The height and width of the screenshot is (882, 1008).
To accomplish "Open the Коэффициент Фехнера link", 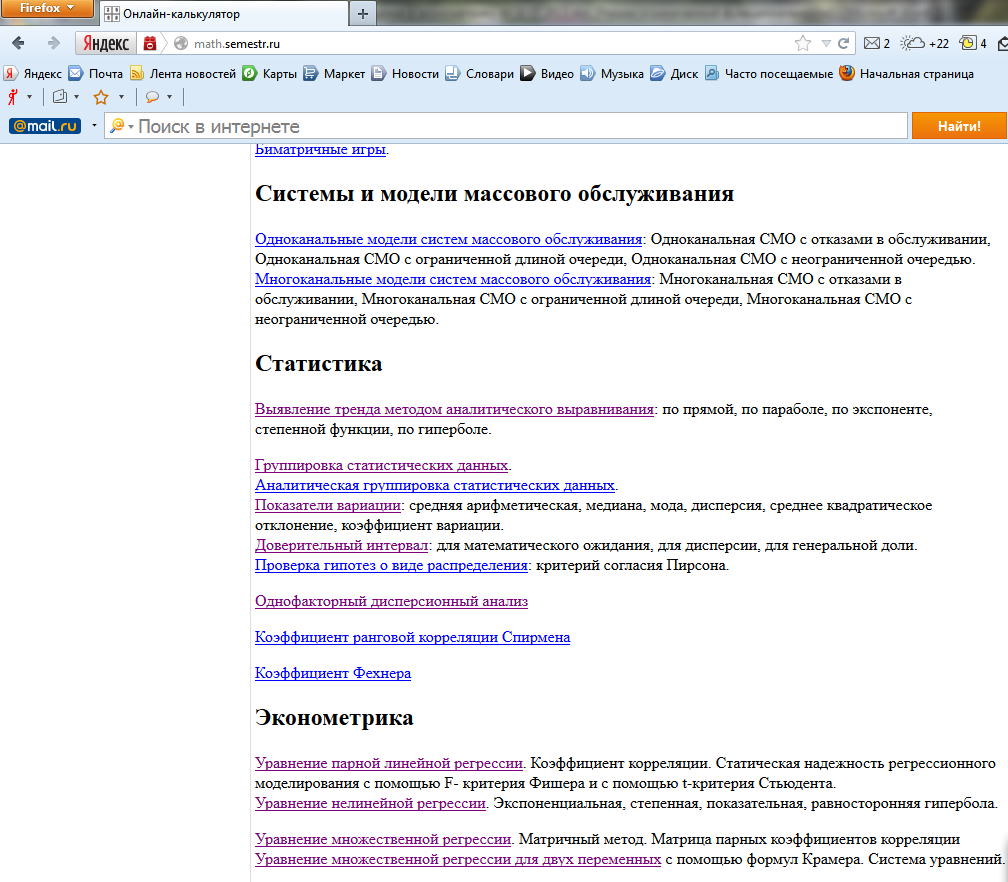I will [333, 673].
